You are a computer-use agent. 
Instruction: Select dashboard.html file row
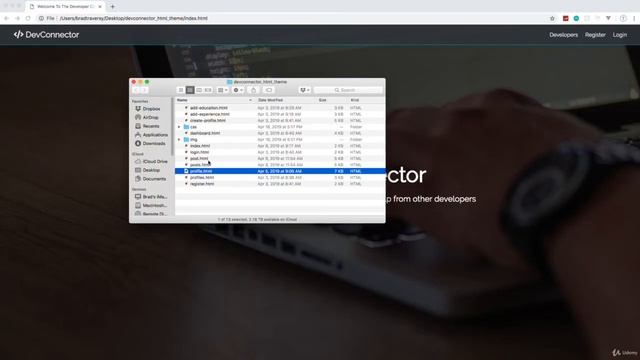tap(280, 133)
